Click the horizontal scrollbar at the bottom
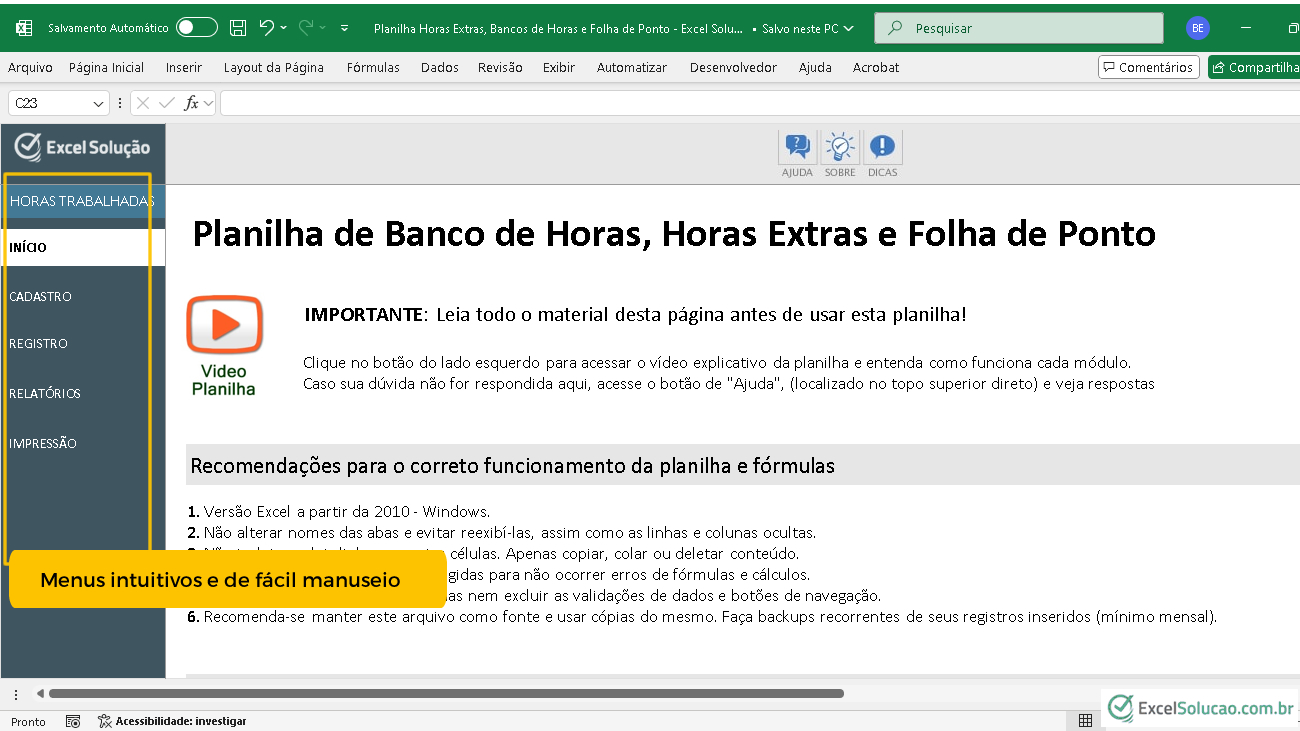This screenshot has height=731, width=1300. [x=445, y=693]
